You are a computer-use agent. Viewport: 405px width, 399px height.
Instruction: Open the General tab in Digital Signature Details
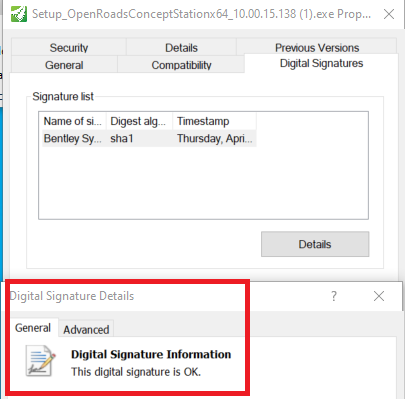point(33,328)
